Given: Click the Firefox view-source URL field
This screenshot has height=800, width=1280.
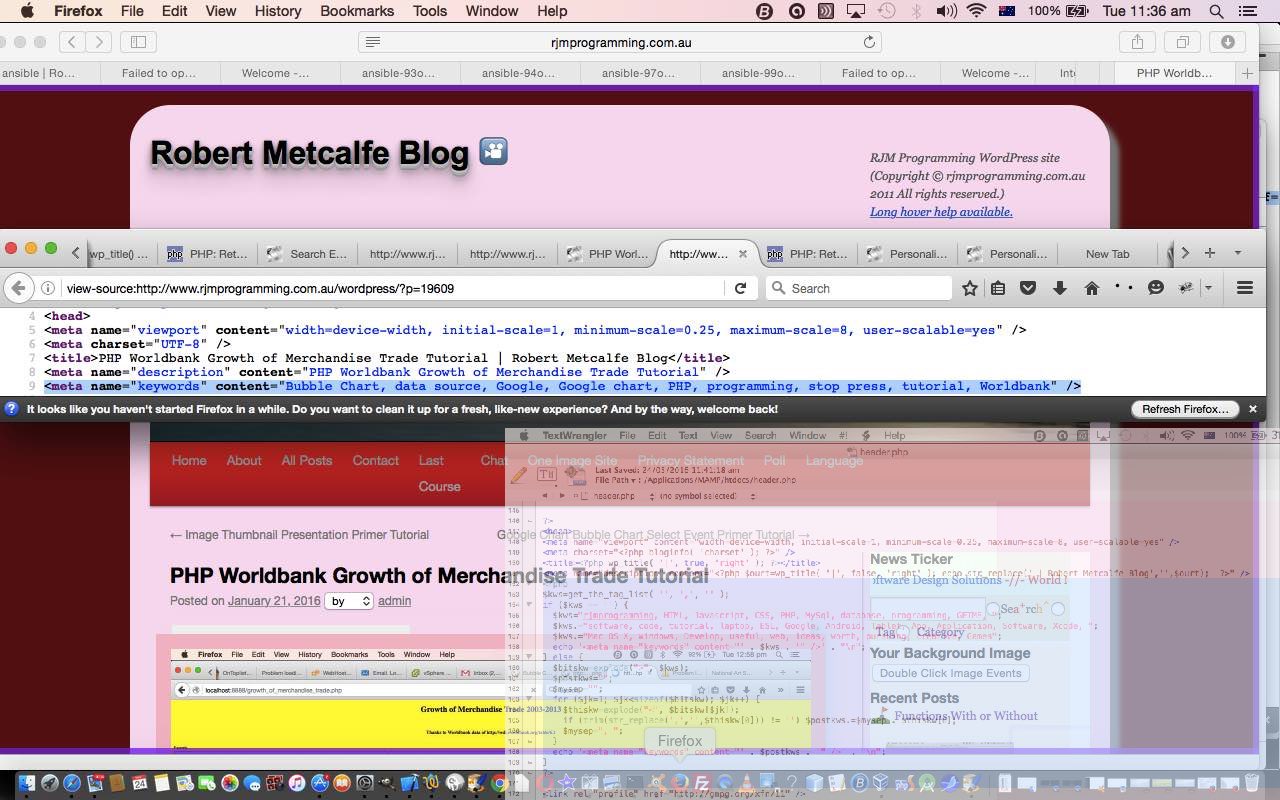Looking at the screenshot, I should click(394, 288).
